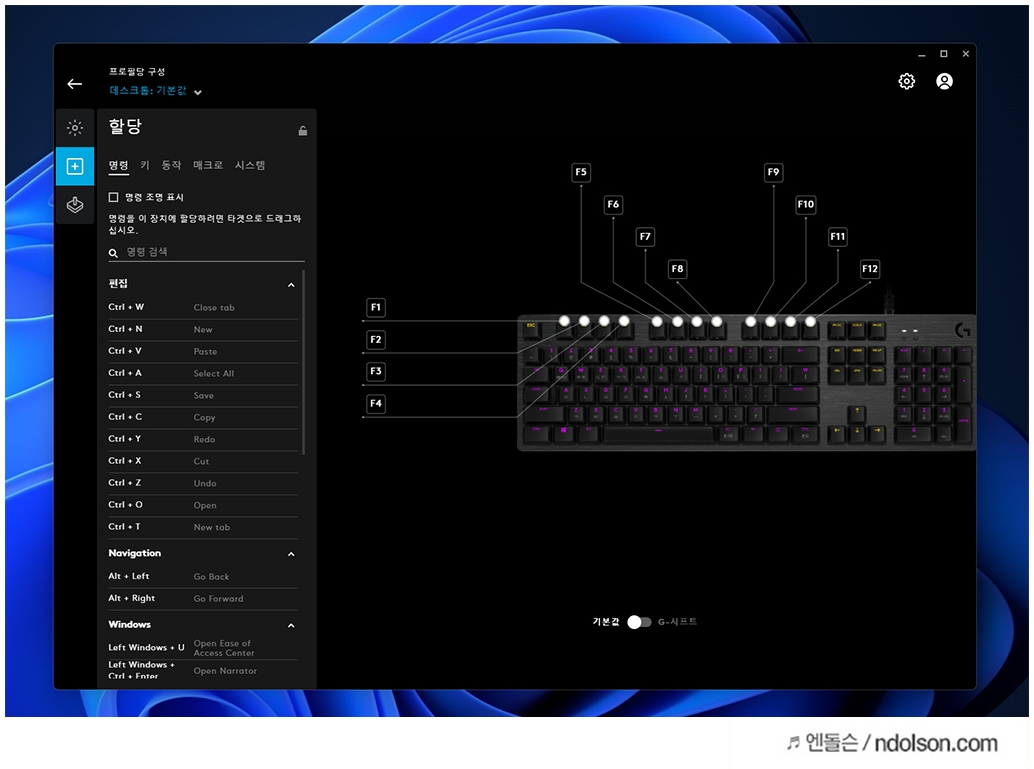Select the F12 key label
This screenshot has height=769, width=1034.
(870, 268)
